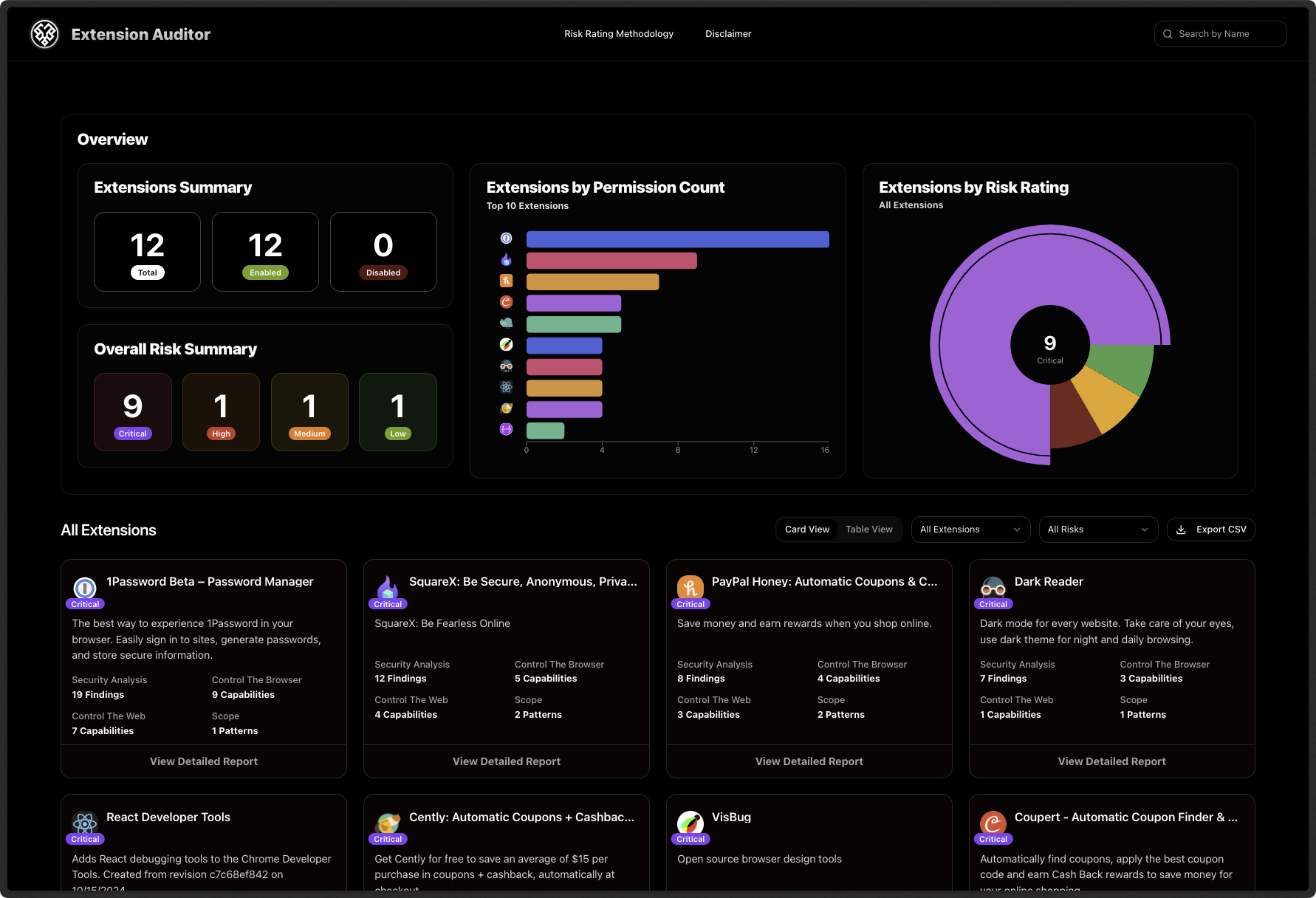Viewport: 1316px width, 898px height.
Task: Click the Export CSV button
Action: pos(1210,529)
